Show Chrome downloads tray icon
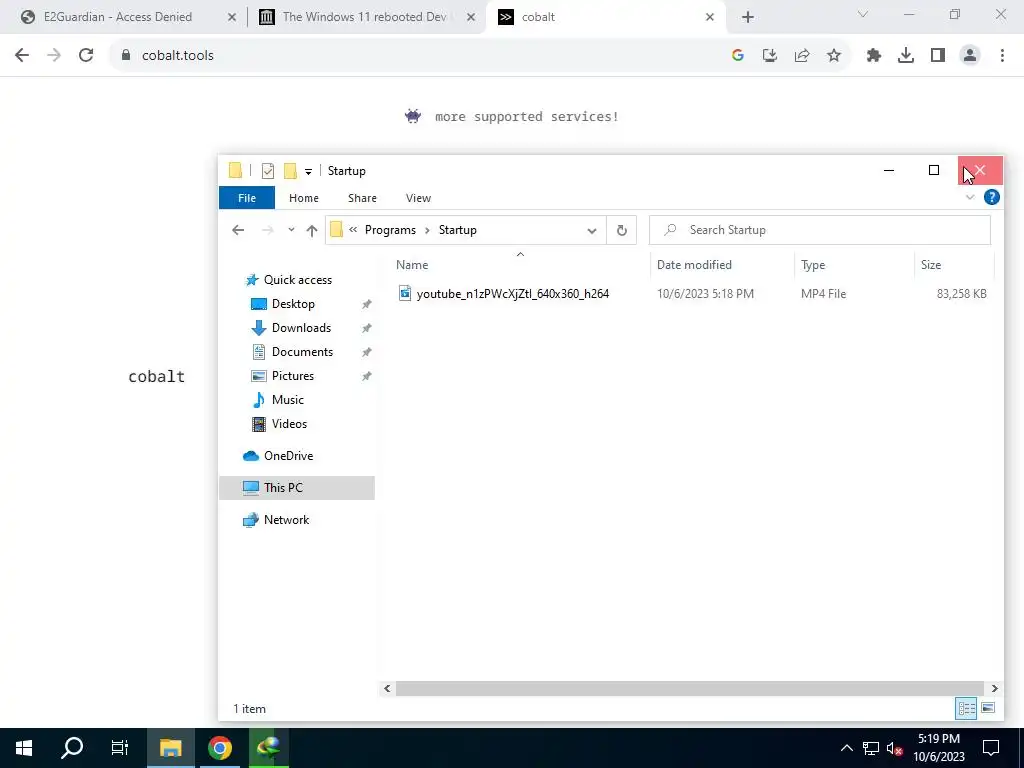The image size is (1024, 768). 906,56
